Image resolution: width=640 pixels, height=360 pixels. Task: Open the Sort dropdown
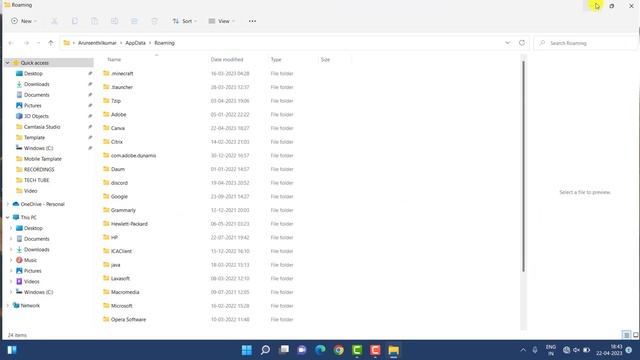[184, 21]
